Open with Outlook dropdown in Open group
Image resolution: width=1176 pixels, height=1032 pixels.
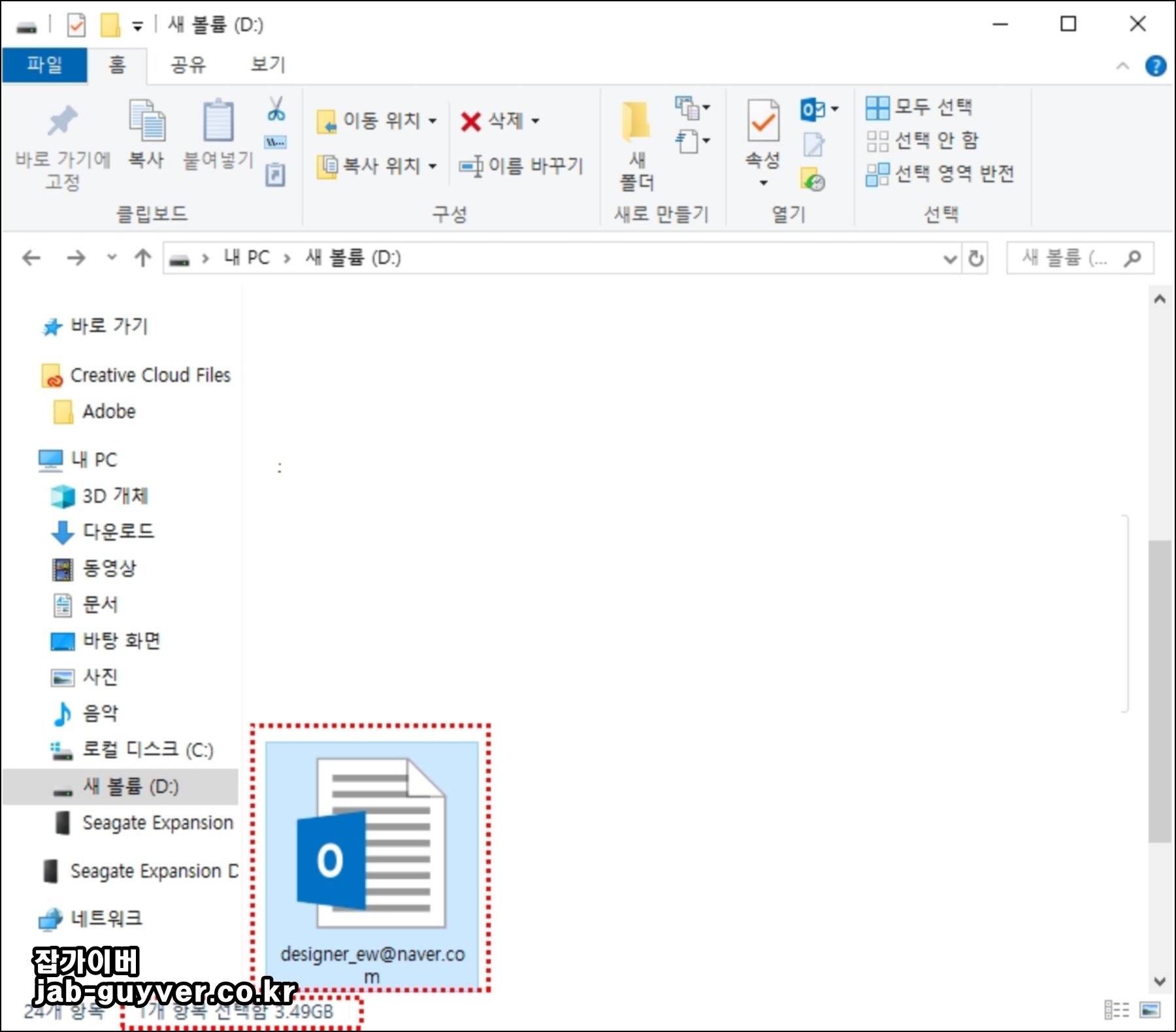(x=820, y=109)
